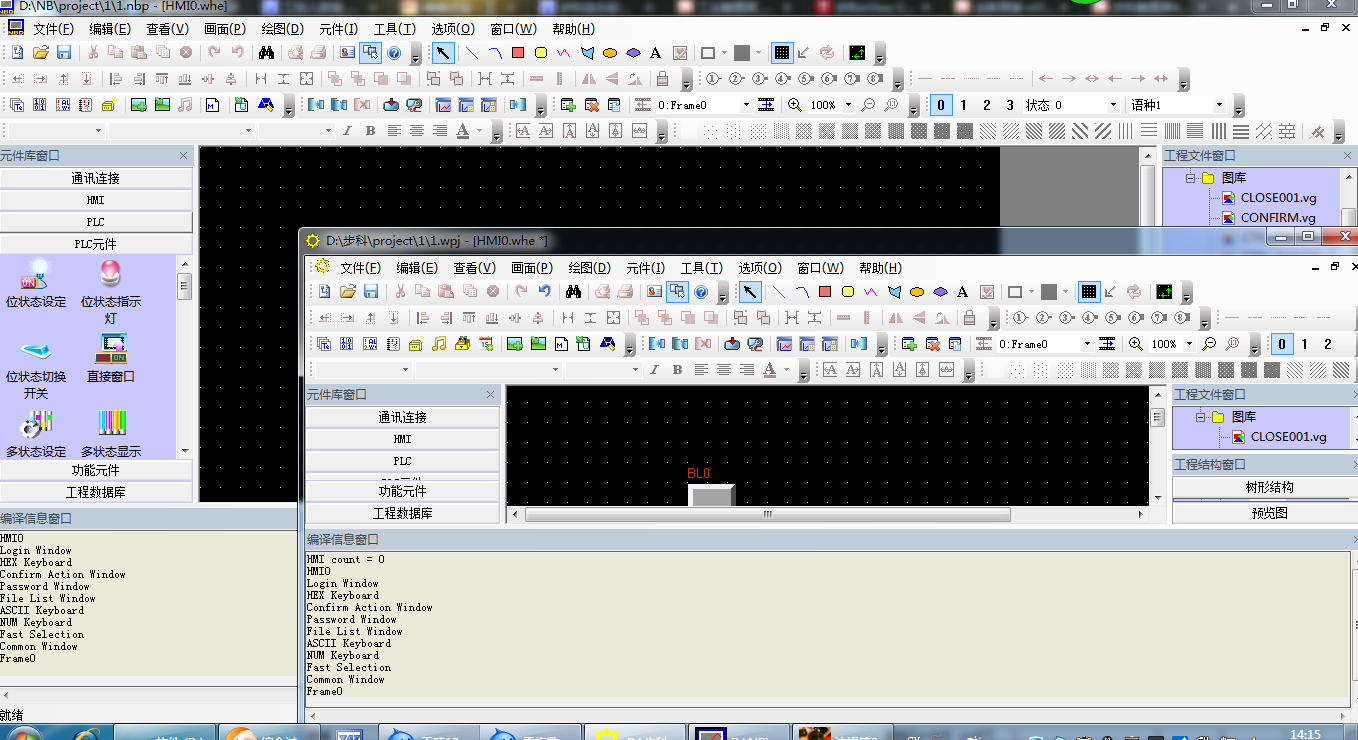Open the 语种1 language dropdown
The image size is (1358, 740).
(x=1219, y=105)
